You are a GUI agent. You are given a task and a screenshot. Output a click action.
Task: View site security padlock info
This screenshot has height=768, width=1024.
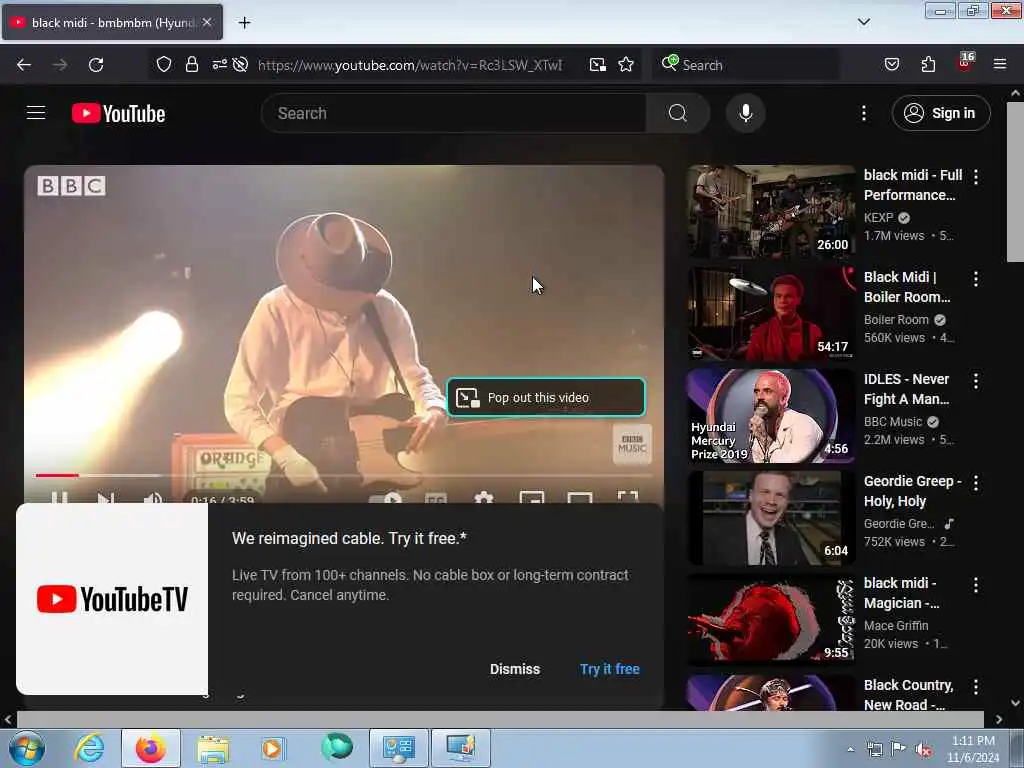(x=191, y=65)
